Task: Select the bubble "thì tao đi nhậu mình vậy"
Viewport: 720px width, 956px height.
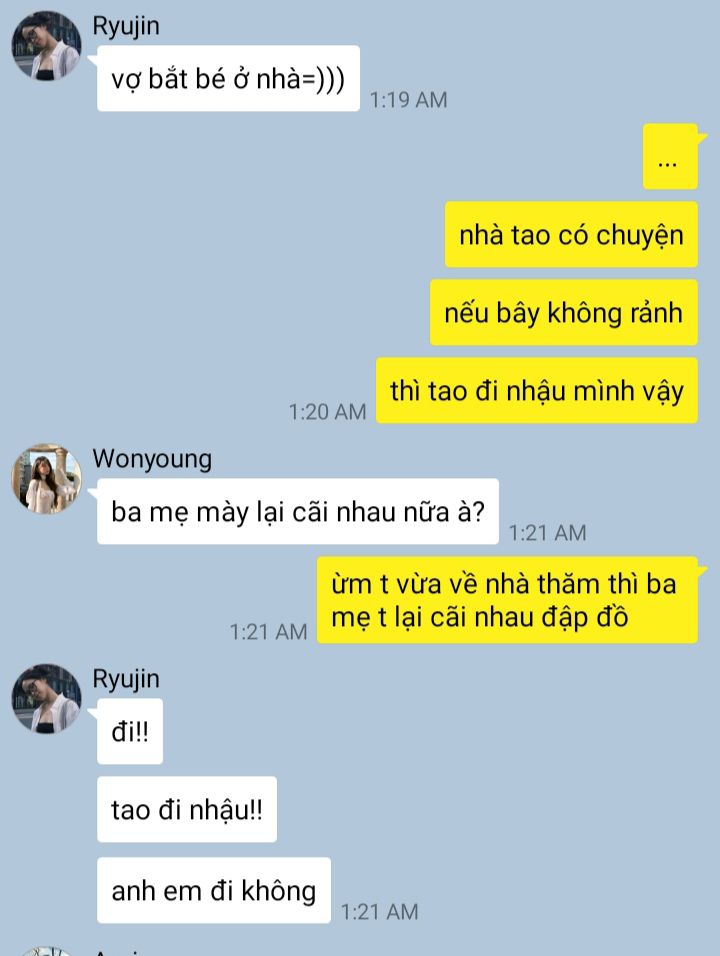Action: 537,391
